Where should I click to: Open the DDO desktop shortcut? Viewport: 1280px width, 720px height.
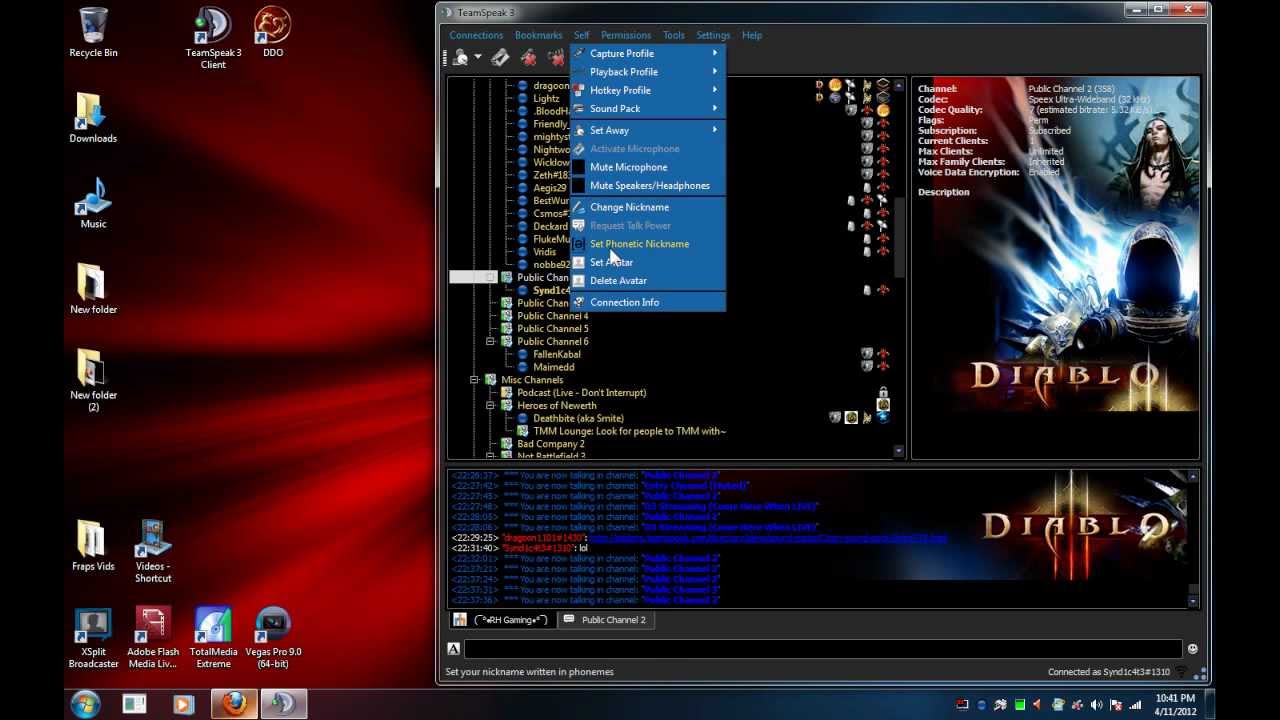pyautogui.click(x=272, y=32)
